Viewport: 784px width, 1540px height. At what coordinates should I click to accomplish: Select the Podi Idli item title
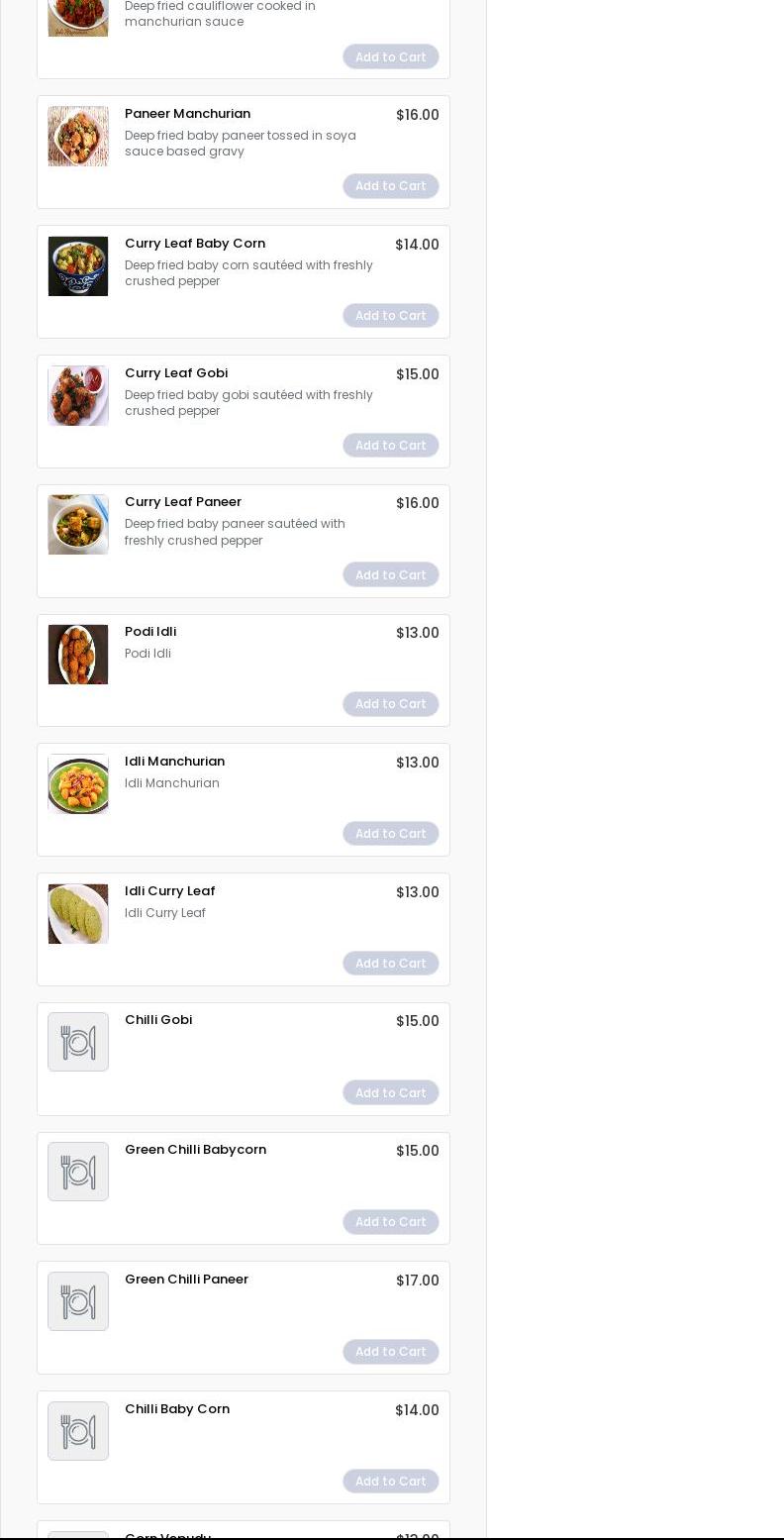pos(150,632)
